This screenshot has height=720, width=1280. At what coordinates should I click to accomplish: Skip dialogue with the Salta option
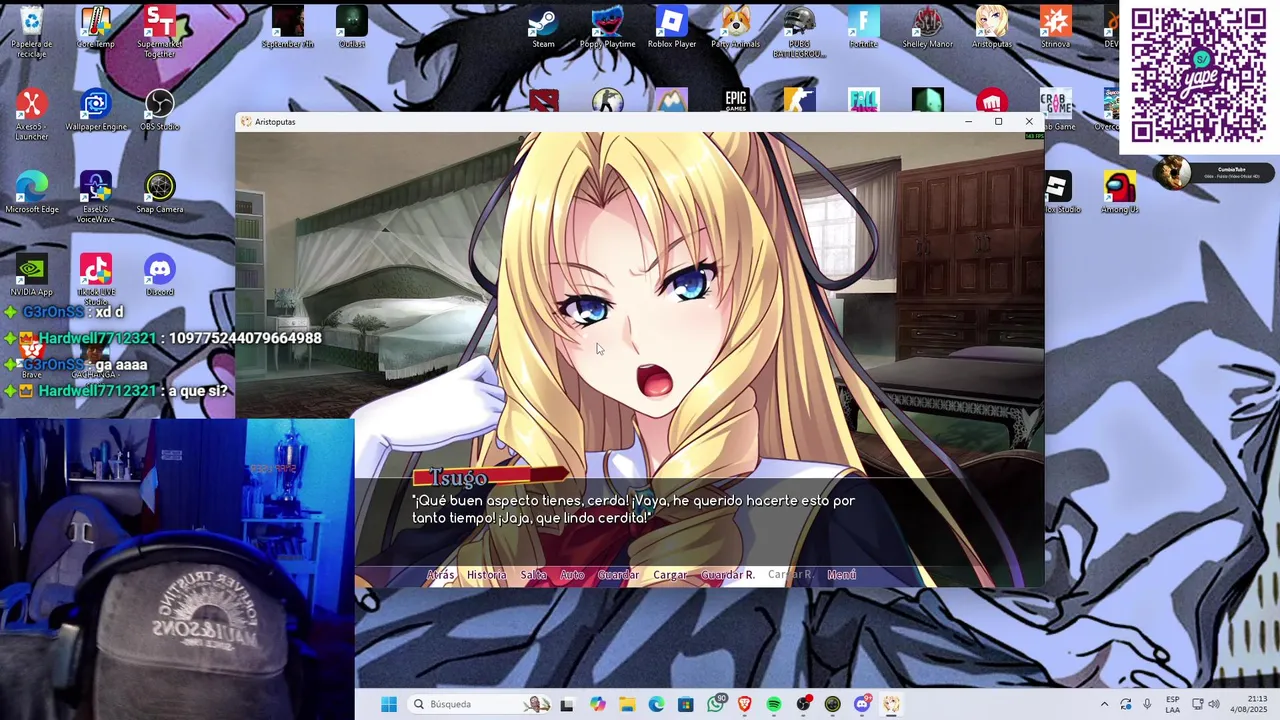(x=533, y=575)
